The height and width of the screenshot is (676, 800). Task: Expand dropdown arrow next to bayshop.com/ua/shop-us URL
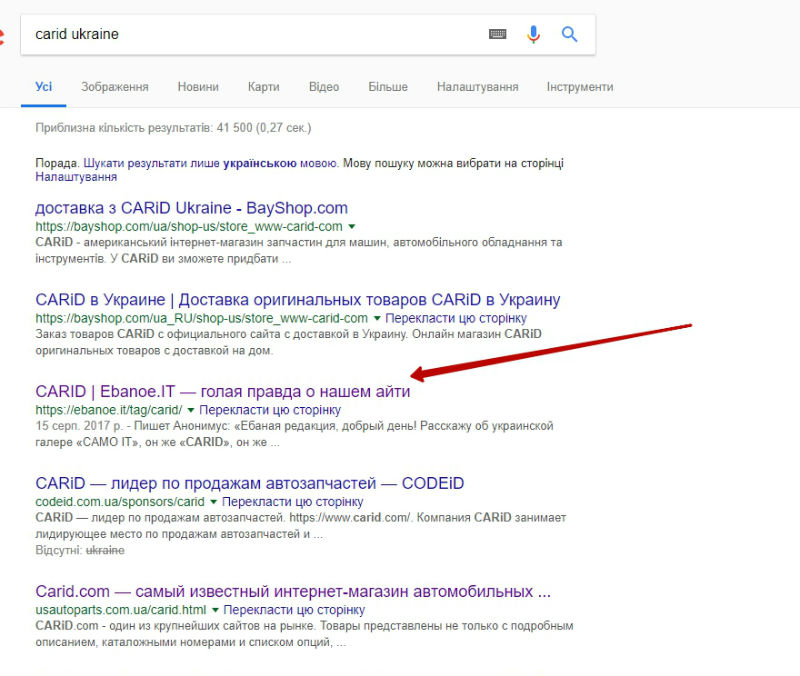pyautogui.click(x=351, y=227)
